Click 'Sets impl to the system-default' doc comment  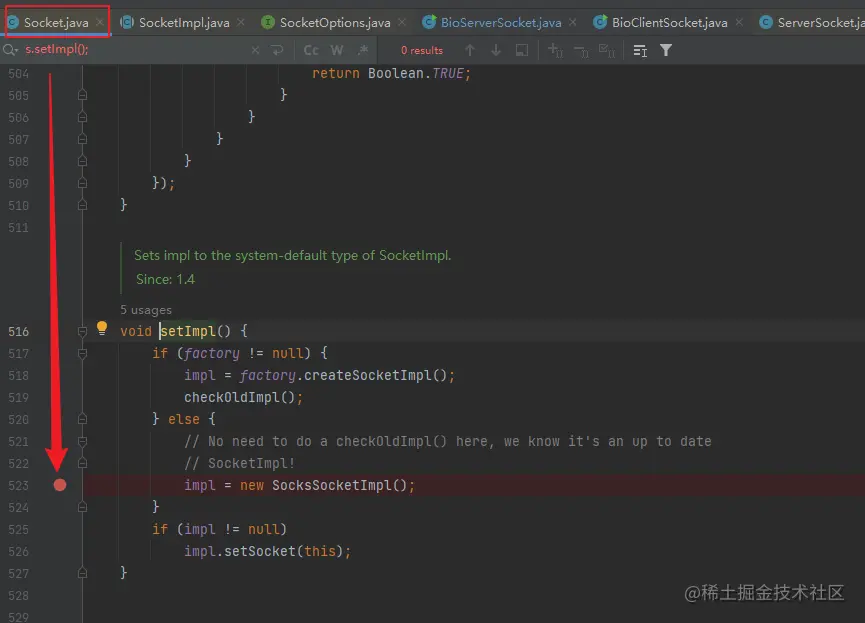point(292,255)
